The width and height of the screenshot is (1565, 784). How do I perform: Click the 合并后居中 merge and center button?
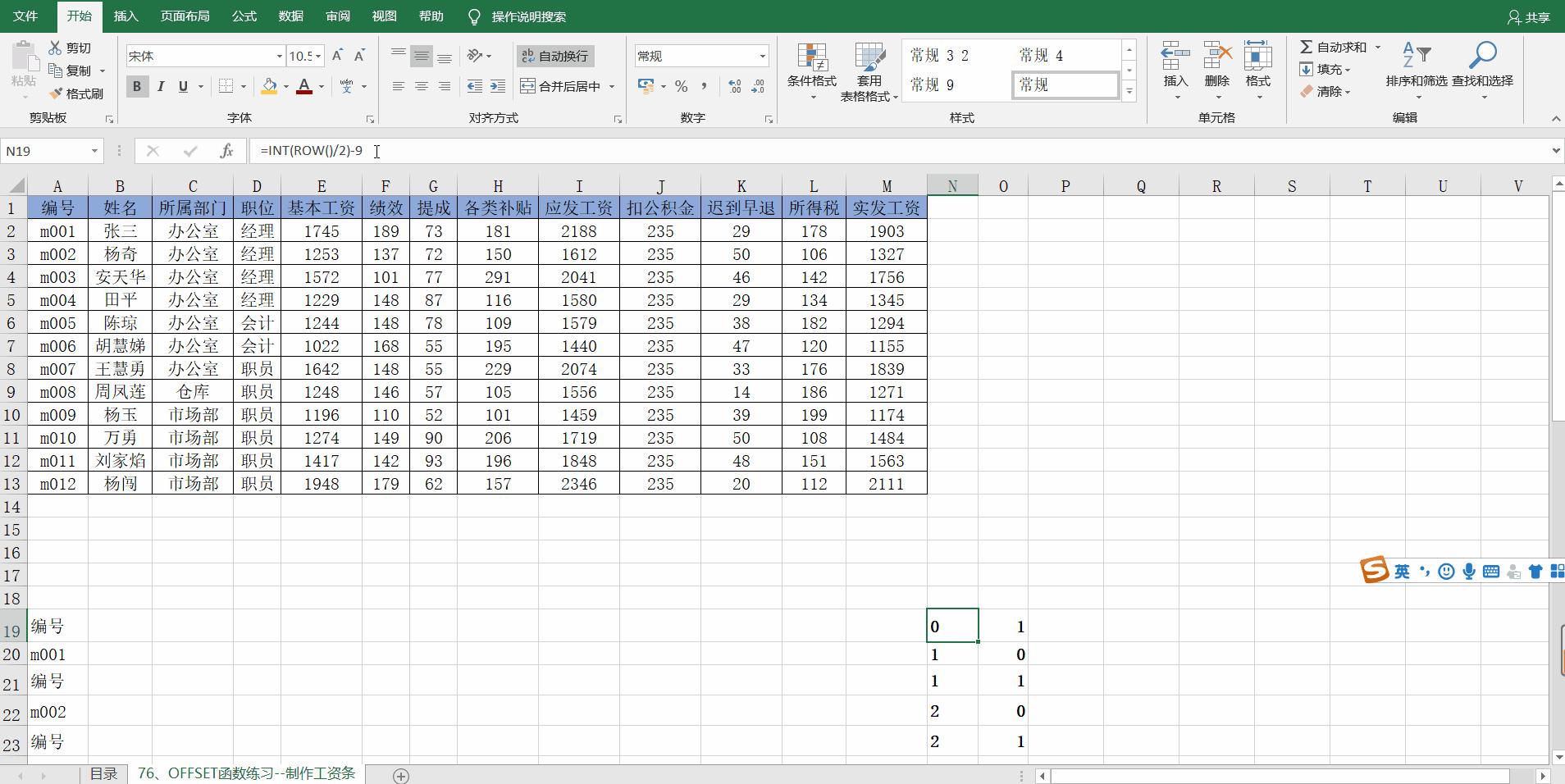pos(562,85)
